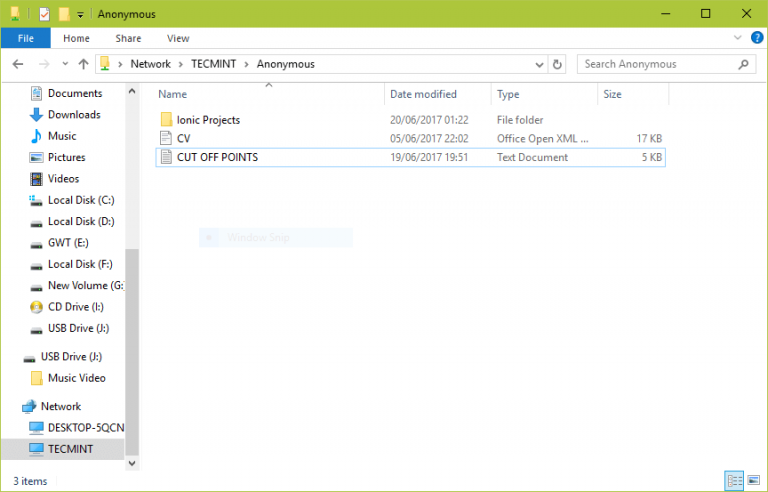Open the Ionic Projects folder

tap(208, 120)
